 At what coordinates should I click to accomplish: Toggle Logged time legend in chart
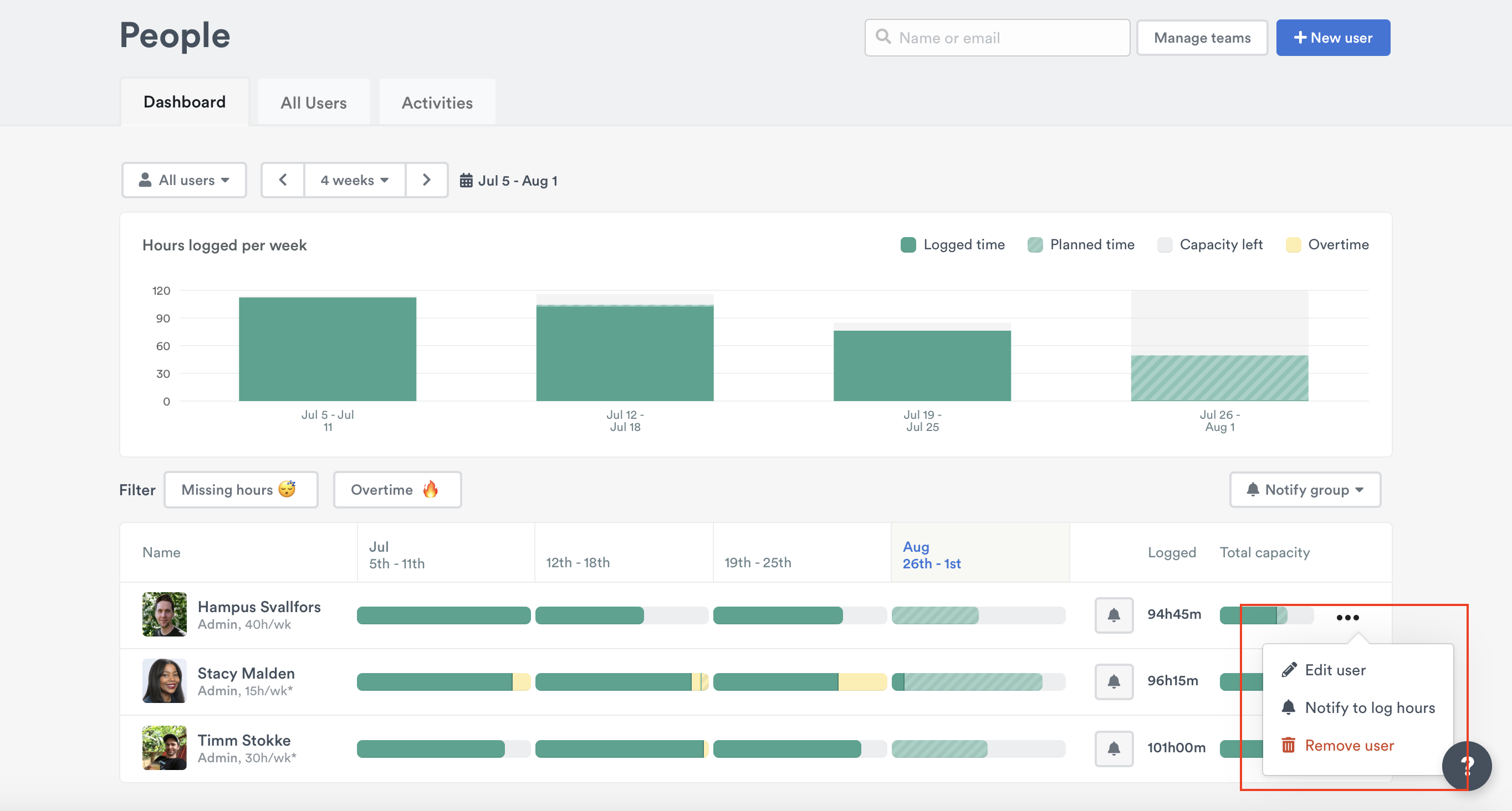[x=952, y=245]
